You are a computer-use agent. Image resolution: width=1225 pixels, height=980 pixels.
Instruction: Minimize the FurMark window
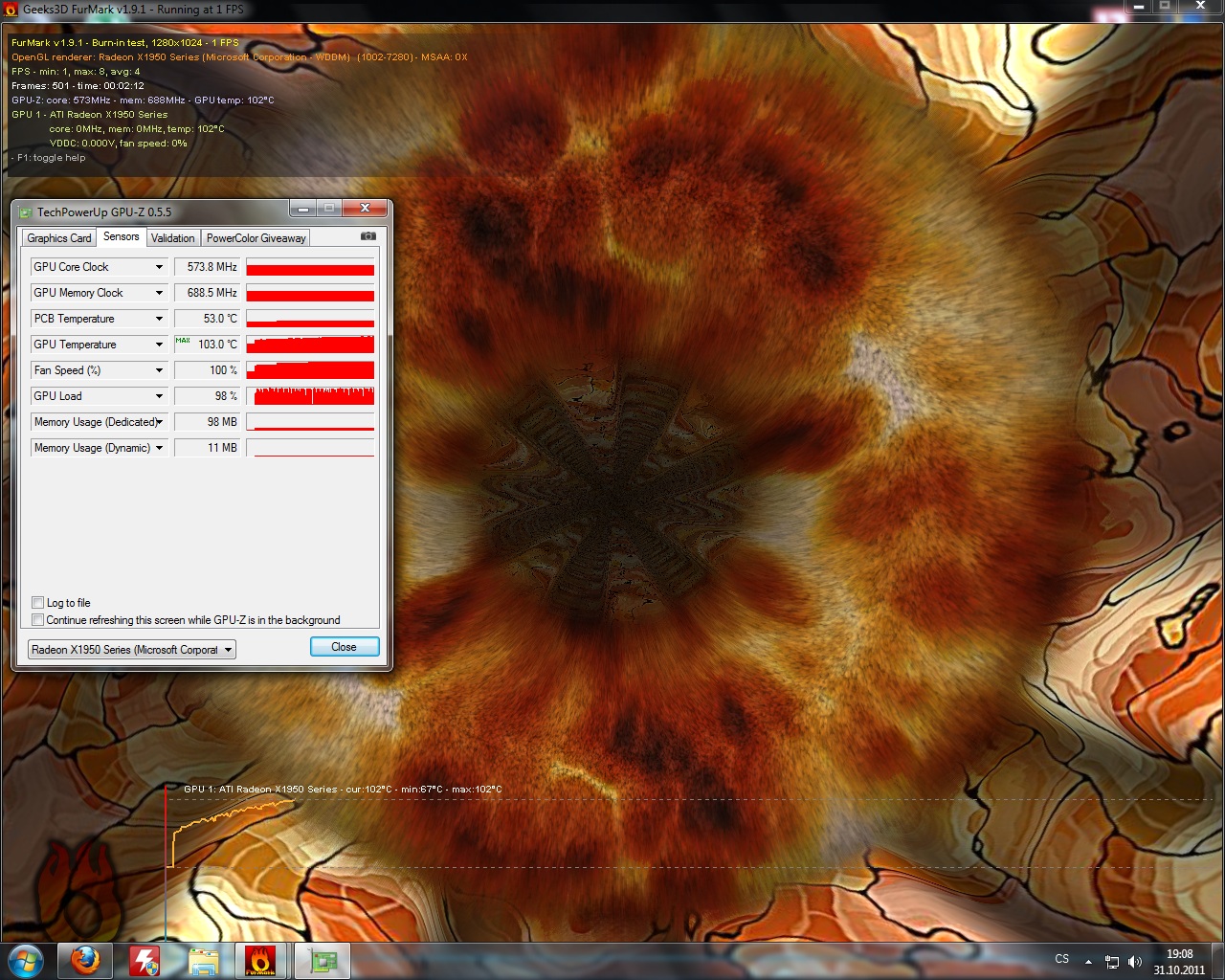tap(1139, 7)
